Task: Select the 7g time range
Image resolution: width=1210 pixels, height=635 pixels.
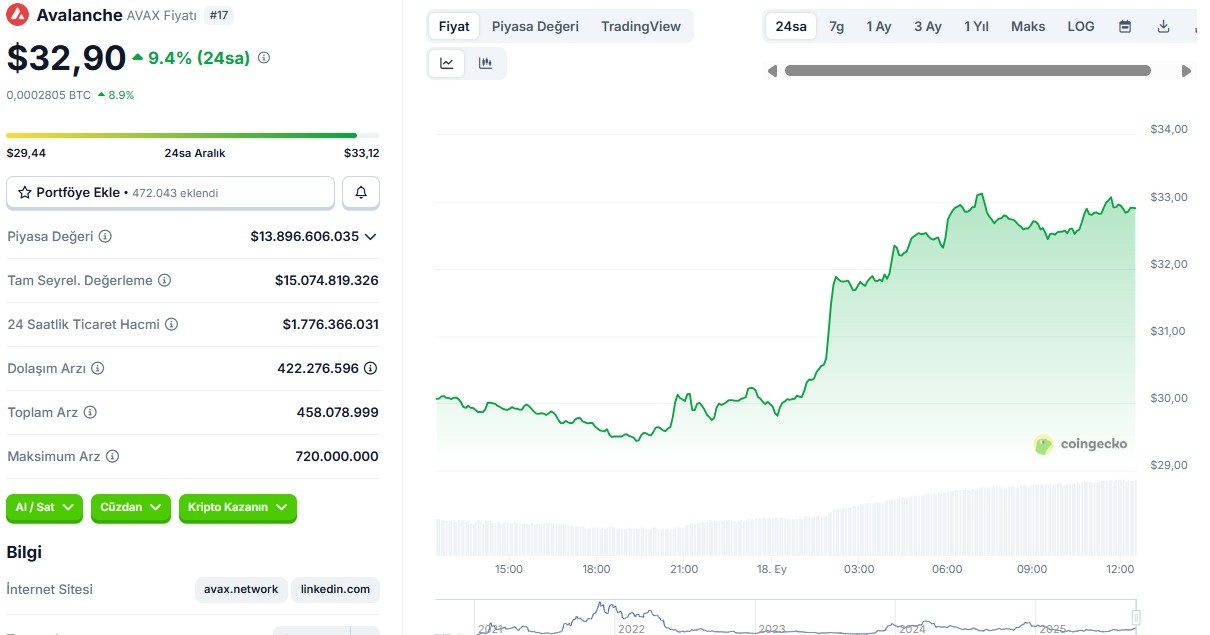Action: pos(836,27)
